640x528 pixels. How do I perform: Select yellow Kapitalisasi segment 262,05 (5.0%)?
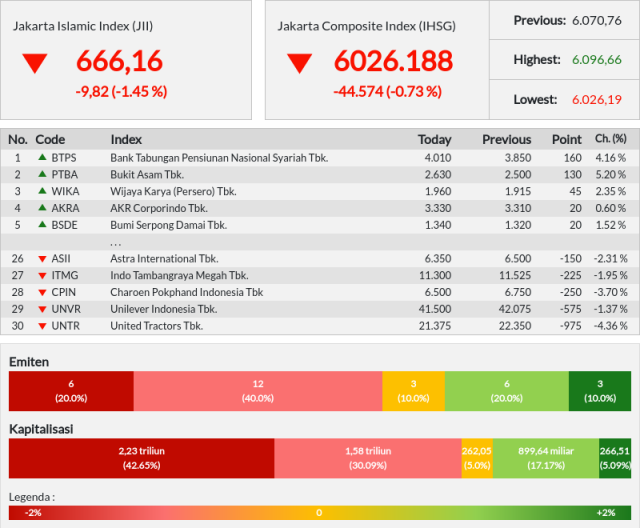(477, 458)
